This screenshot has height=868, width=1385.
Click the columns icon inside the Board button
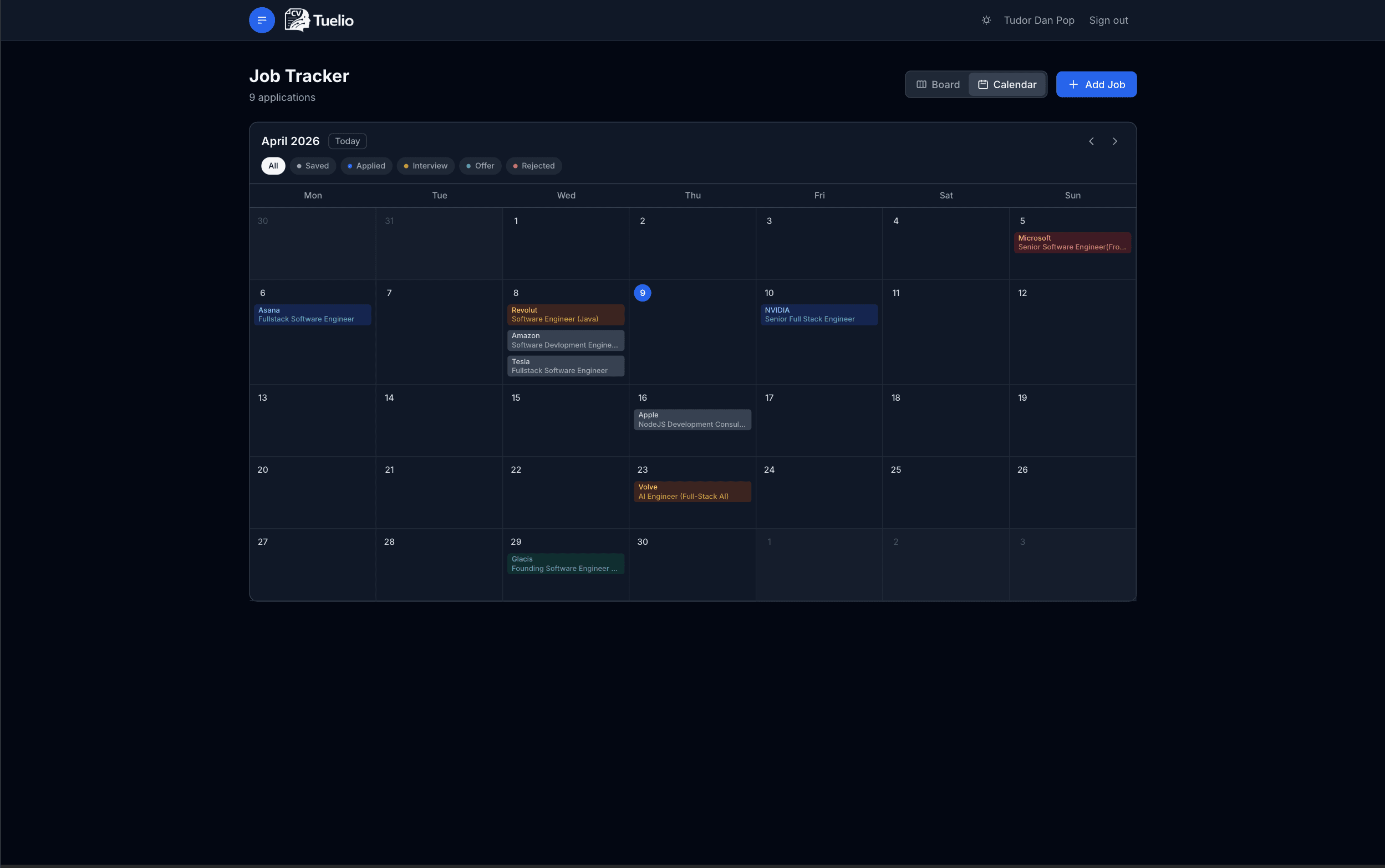(x=922, y=84)
